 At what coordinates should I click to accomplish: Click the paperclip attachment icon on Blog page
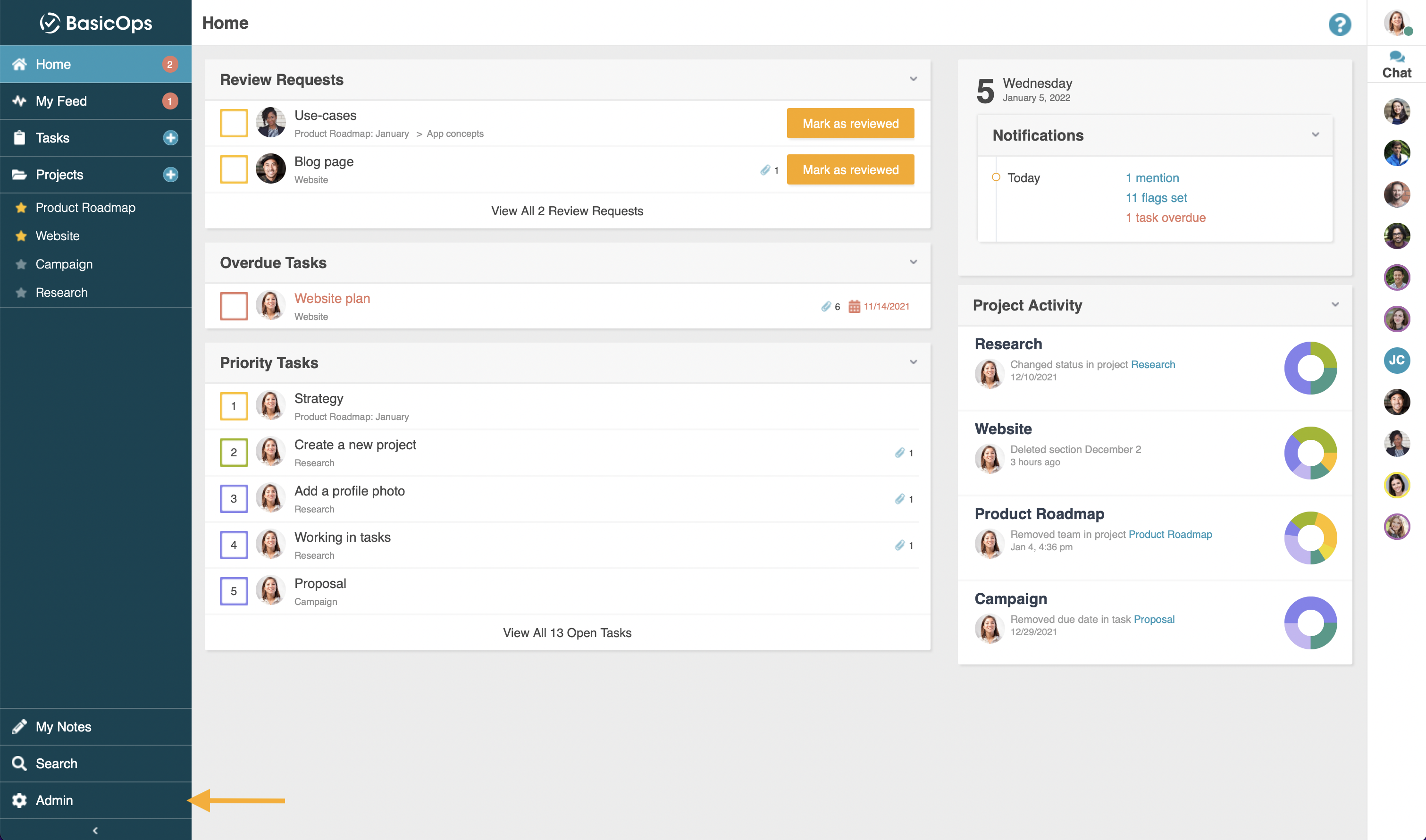click(765, 170)
